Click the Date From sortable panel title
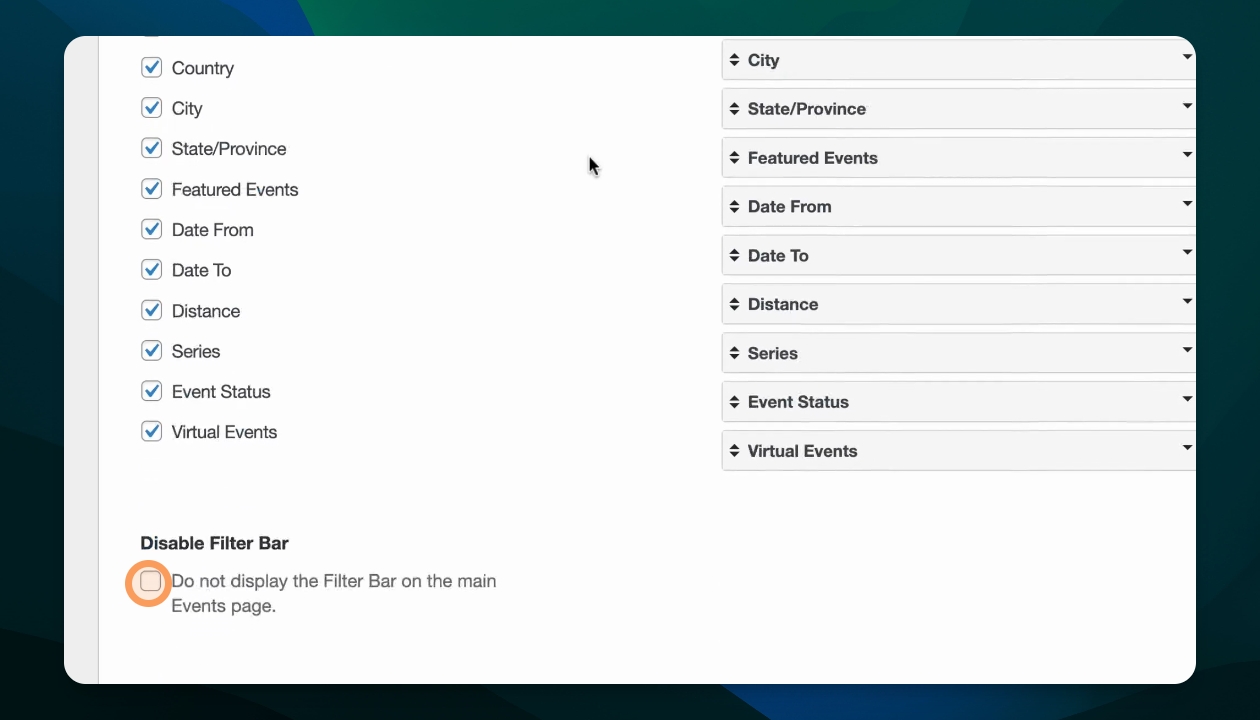 click(x=790, y=207)
